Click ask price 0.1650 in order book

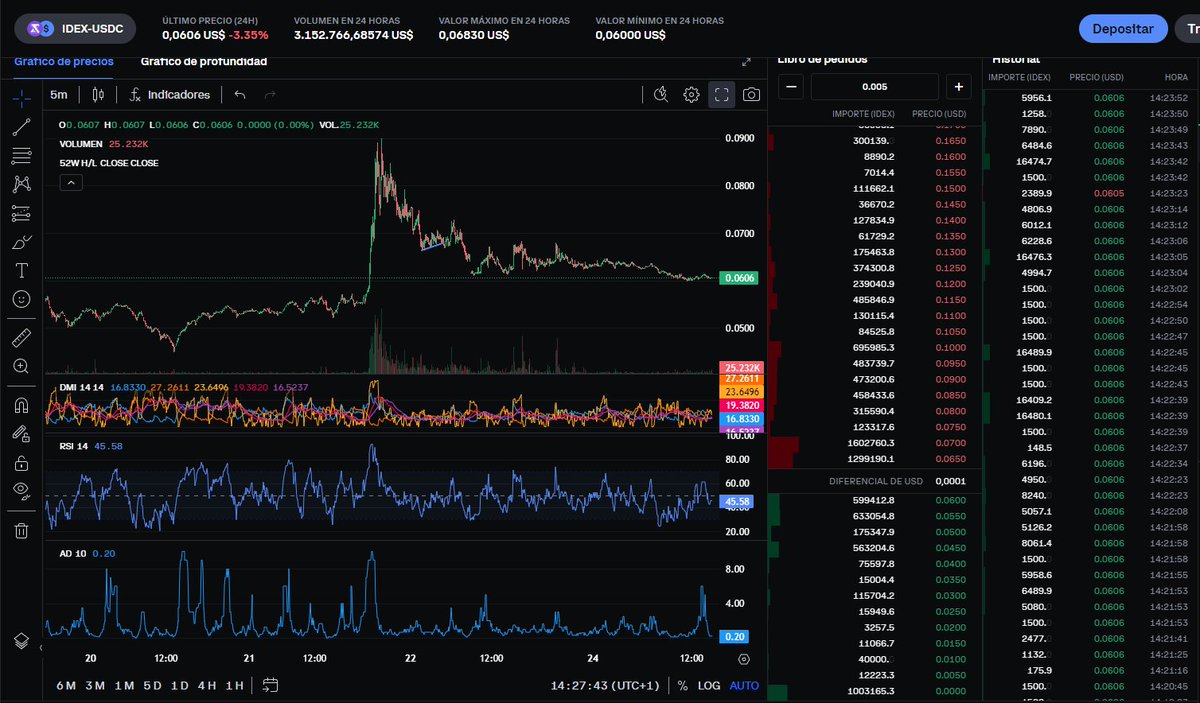pyautogui.click(x=950, y=141)
